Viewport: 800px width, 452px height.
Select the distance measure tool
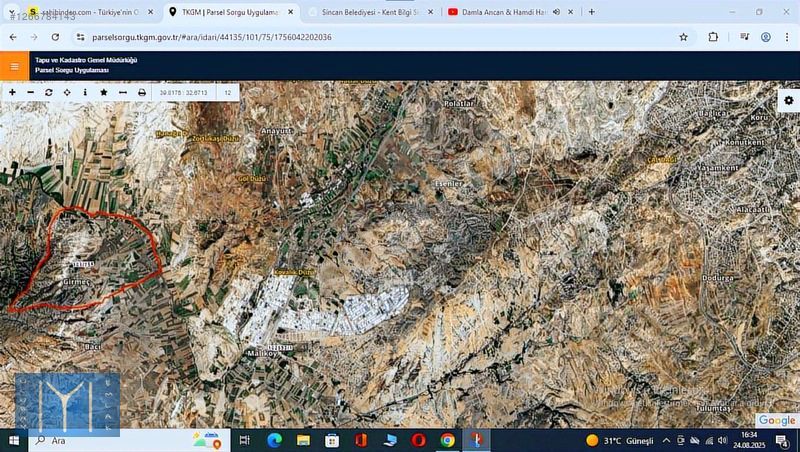(122, 92)
